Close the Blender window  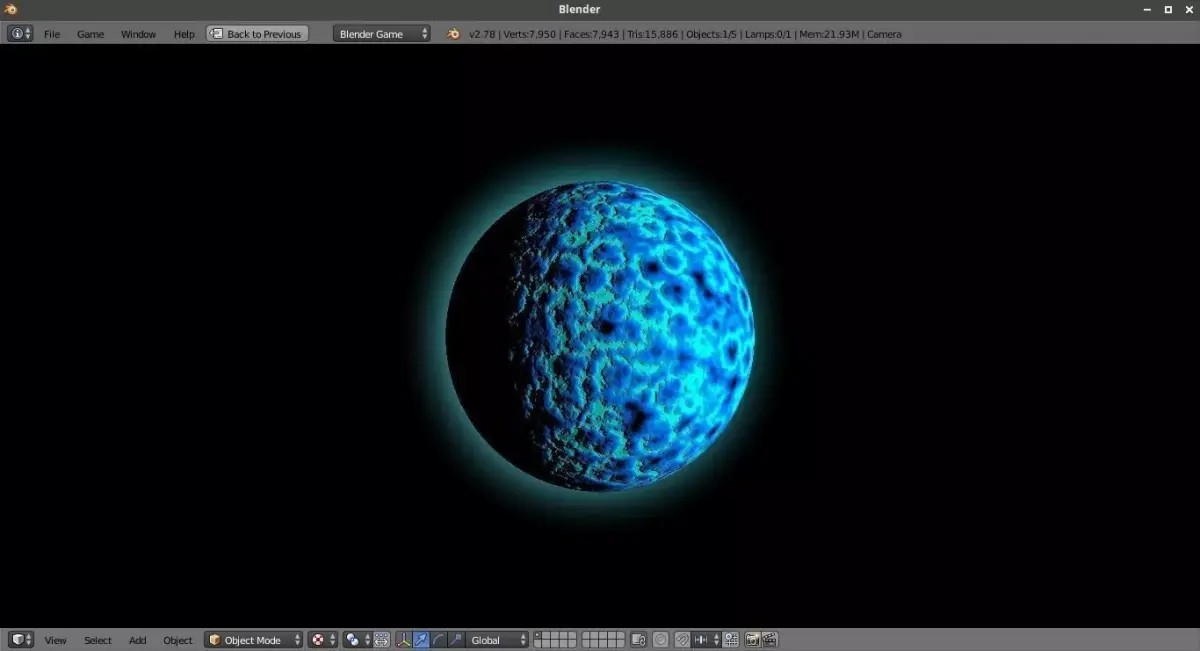1187,9
